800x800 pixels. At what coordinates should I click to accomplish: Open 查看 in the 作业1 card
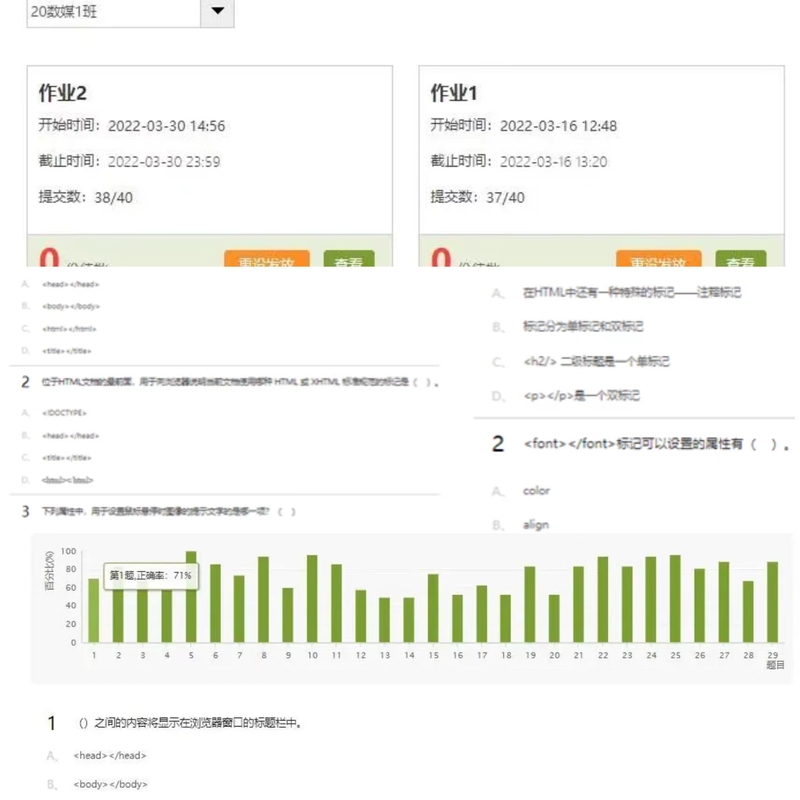[740, 262]
